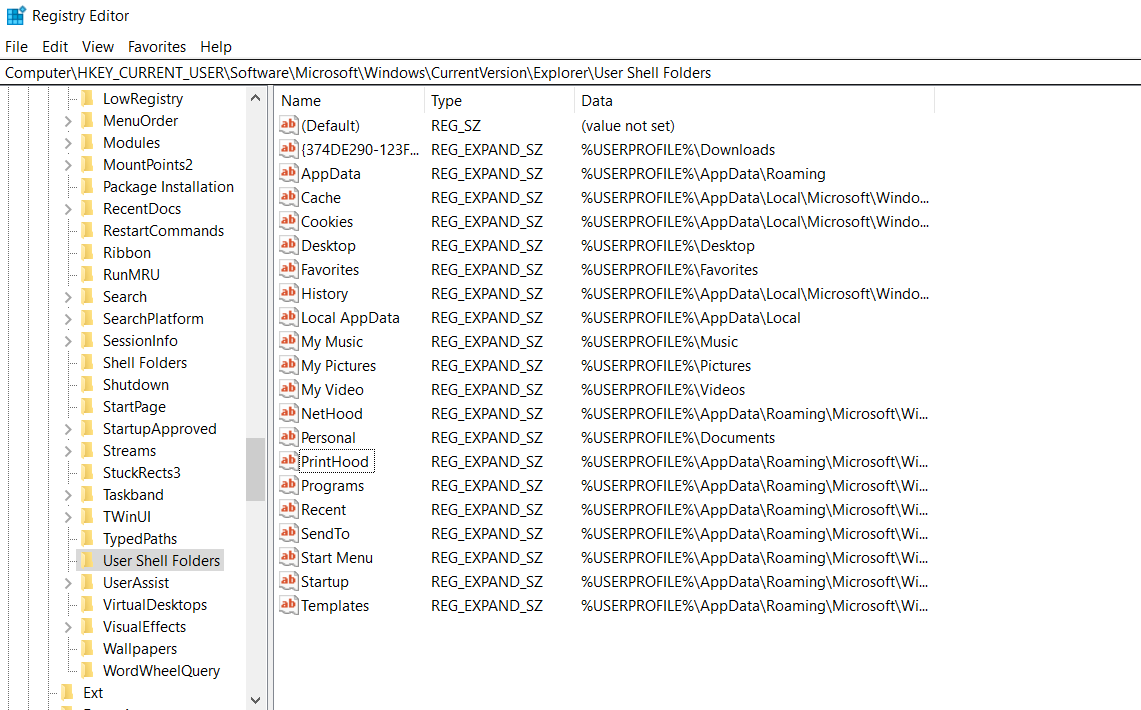This screenshot has width=1141, height=710.
Task: Select the Start Menu value icon
Action: click(289, 557)
